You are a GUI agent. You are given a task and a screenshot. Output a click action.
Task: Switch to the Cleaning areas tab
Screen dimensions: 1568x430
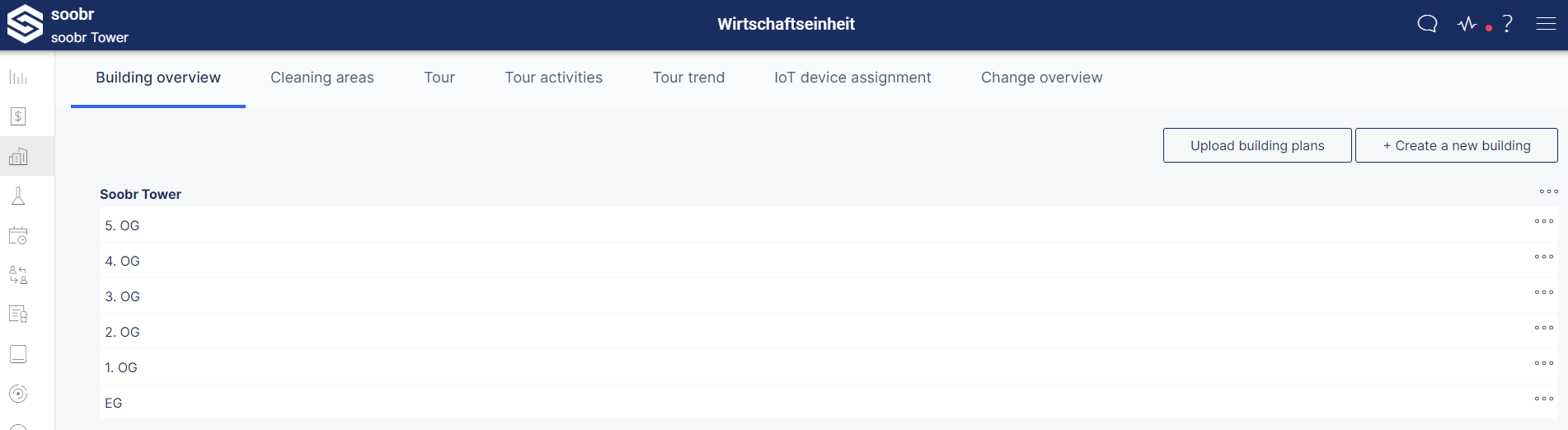tap(322, 78)
